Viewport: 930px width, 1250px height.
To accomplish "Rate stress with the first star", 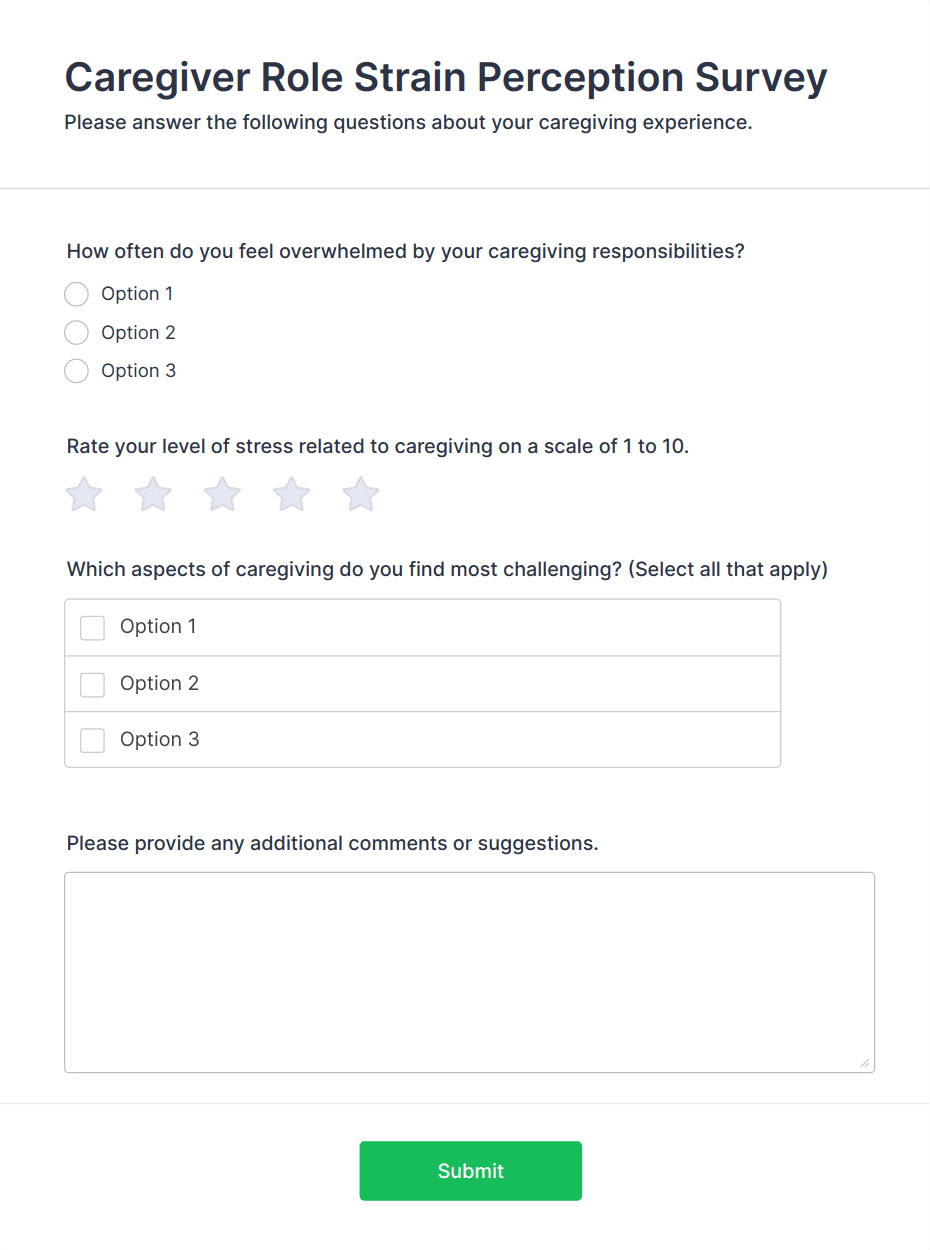I will point(84,494).
